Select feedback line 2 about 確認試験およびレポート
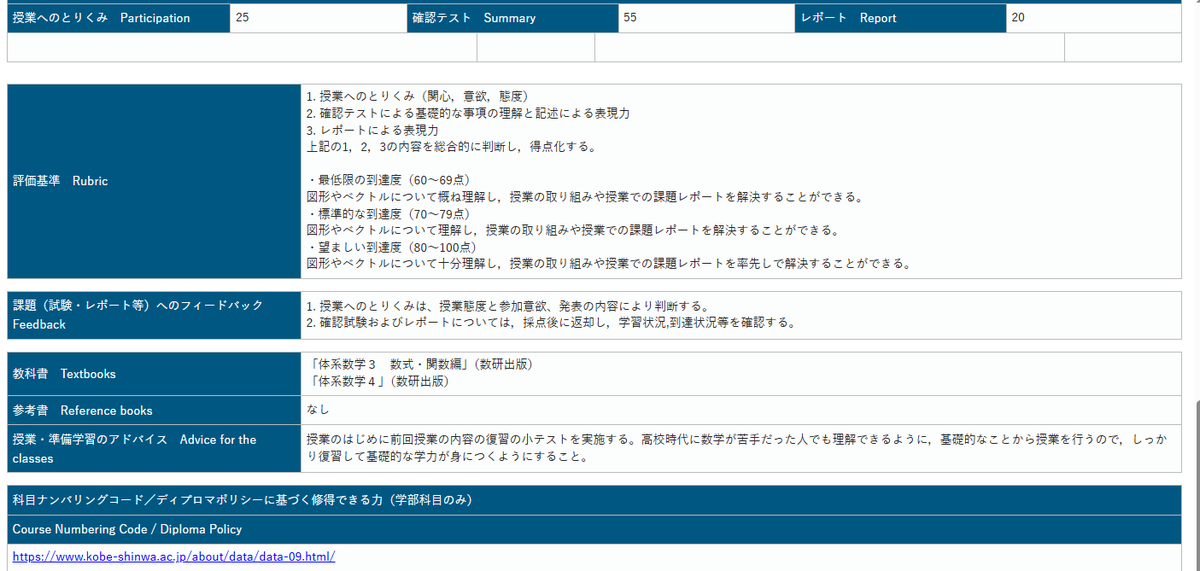The height and width of the screenshot is (571, 1200). 552,322
